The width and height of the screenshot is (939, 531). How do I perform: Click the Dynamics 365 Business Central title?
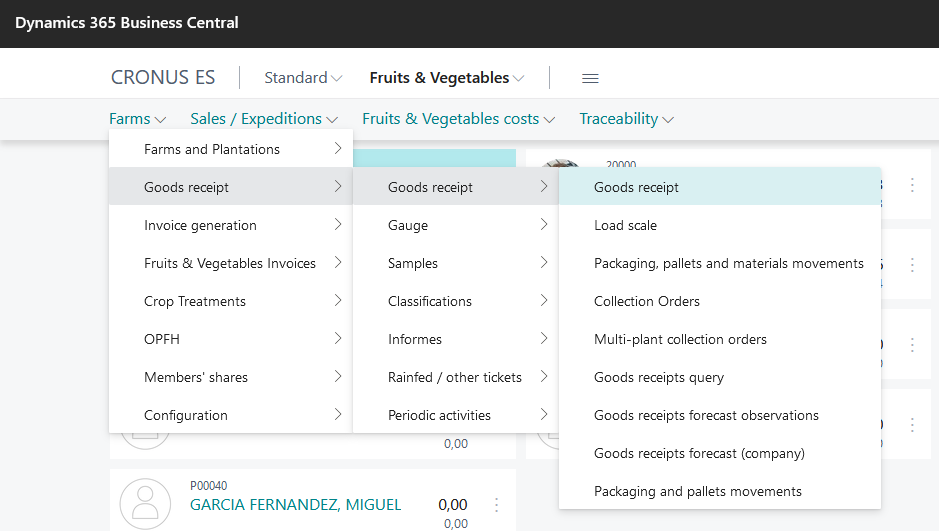pos(126,23)
